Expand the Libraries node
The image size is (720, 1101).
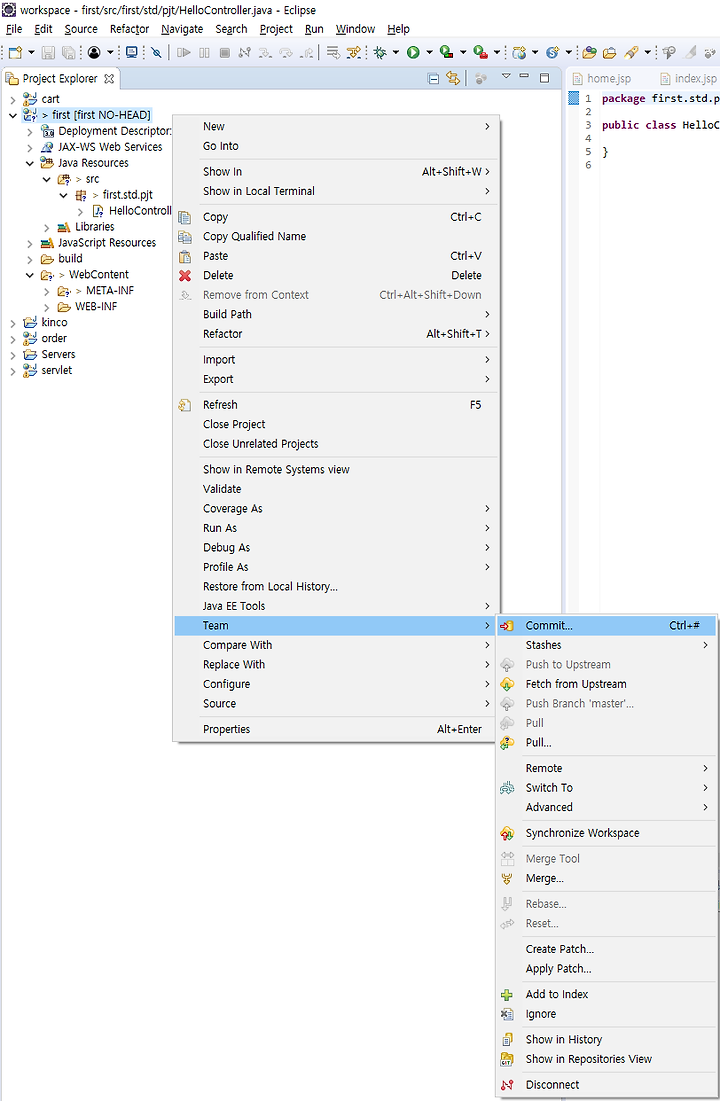(x=46, y=228)
